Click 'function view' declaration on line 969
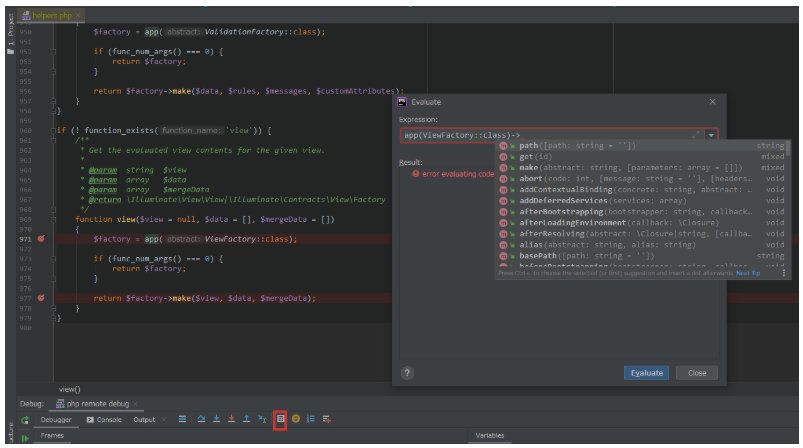Screen dimensions: 803x448 point(105,219)
